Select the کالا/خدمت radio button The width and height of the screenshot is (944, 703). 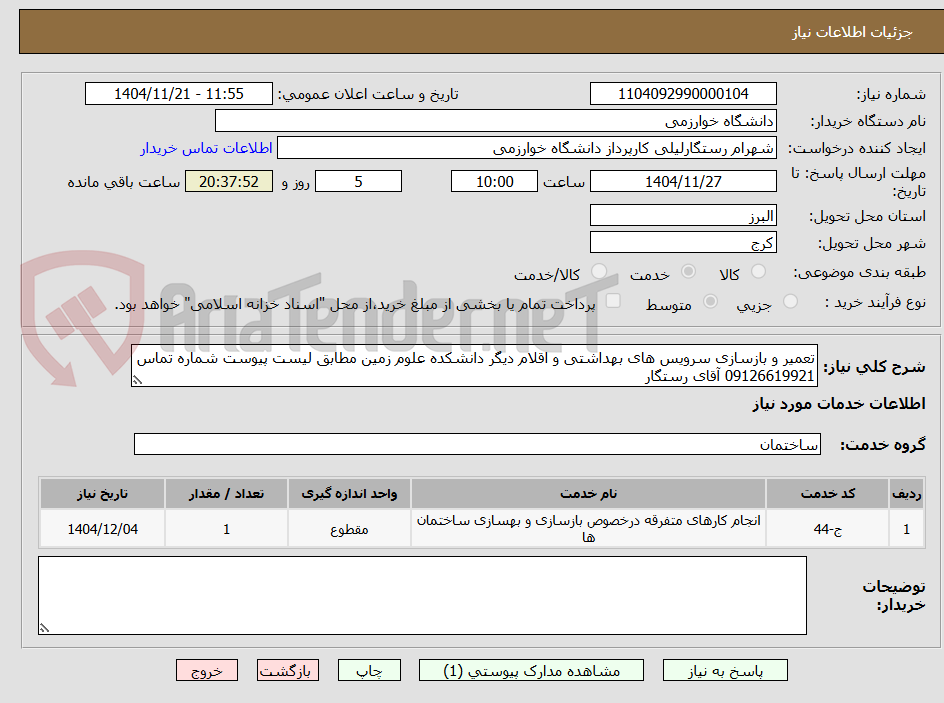[x=599, y=272]
